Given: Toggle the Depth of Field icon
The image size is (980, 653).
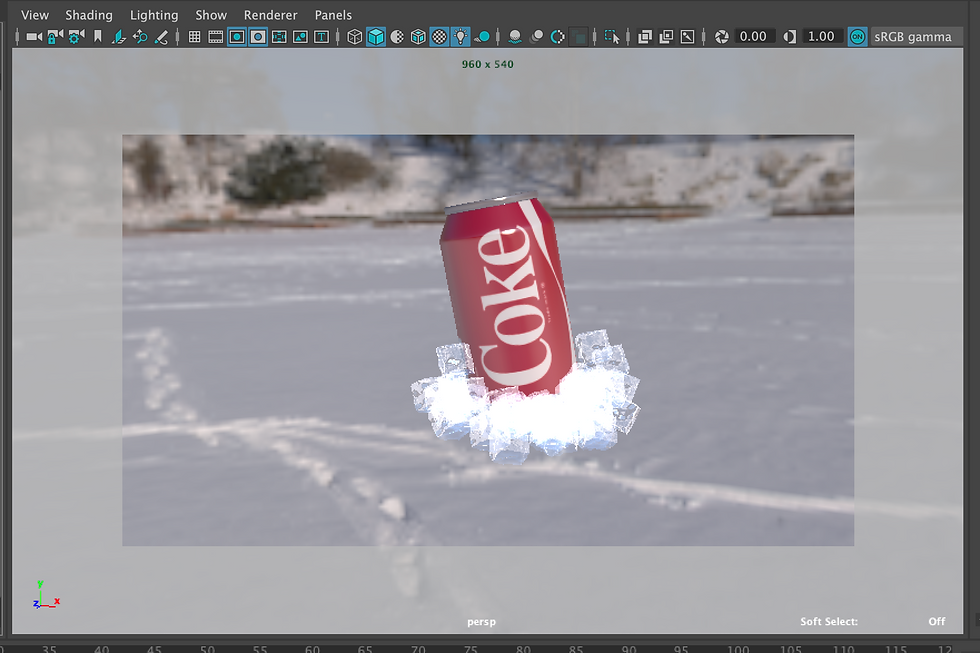Looking at the screenshot, I should [x=579, y=37].
